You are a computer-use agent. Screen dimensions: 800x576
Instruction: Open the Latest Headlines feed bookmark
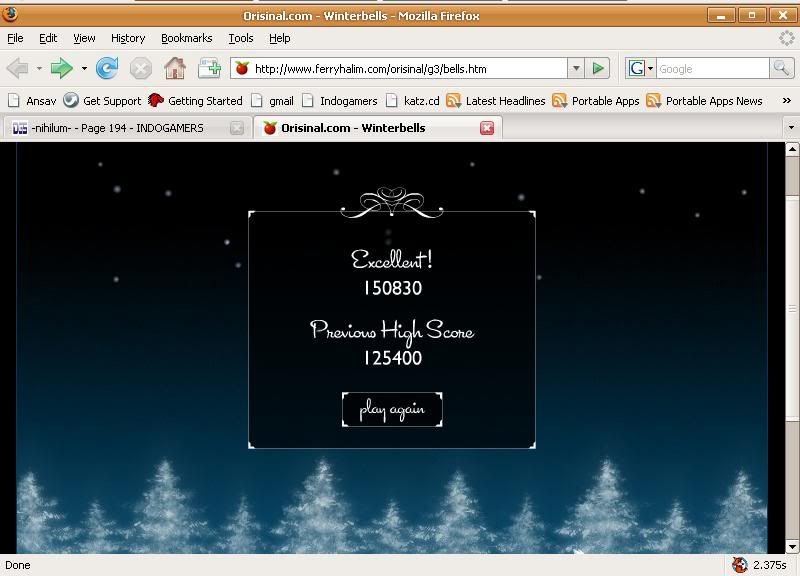pos(496,101)
